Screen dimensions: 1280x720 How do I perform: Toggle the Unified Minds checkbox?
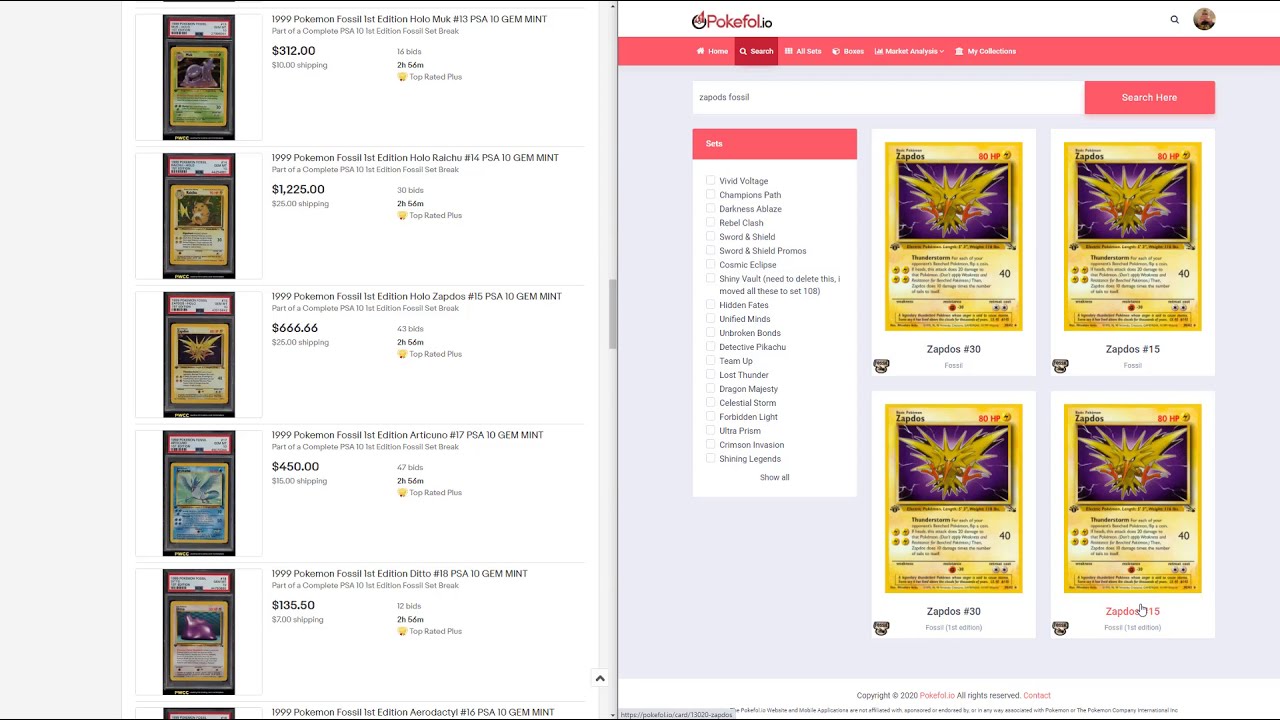click(x=711, y=319)
